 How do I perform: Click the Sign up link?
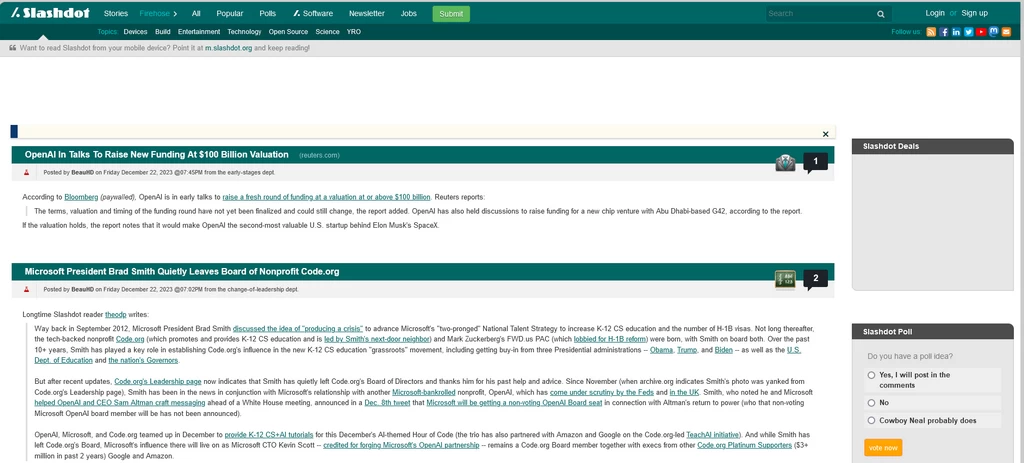coord(974,13)
